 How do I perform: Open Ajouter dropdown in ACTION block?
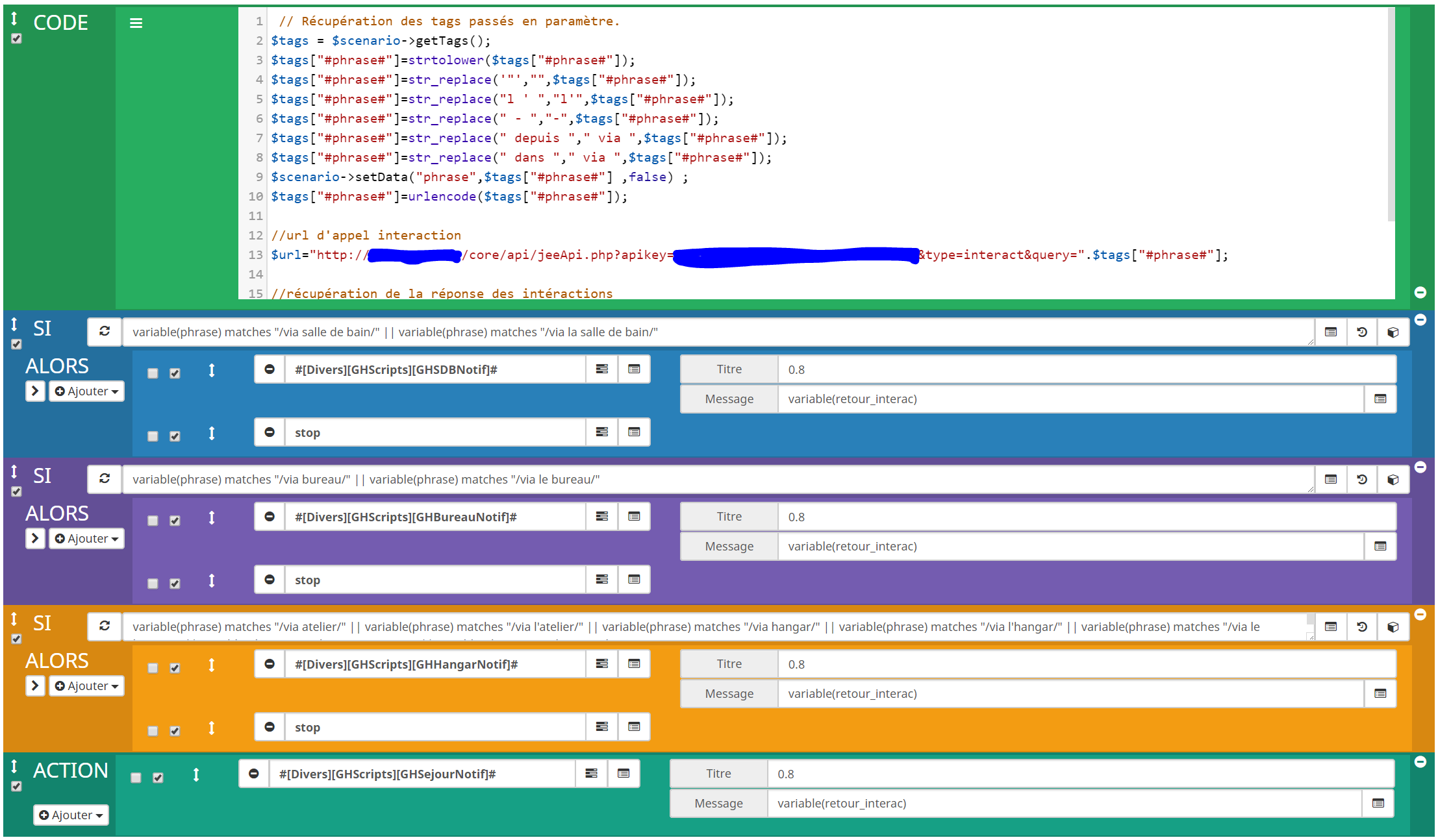click(x=71, y=815)
